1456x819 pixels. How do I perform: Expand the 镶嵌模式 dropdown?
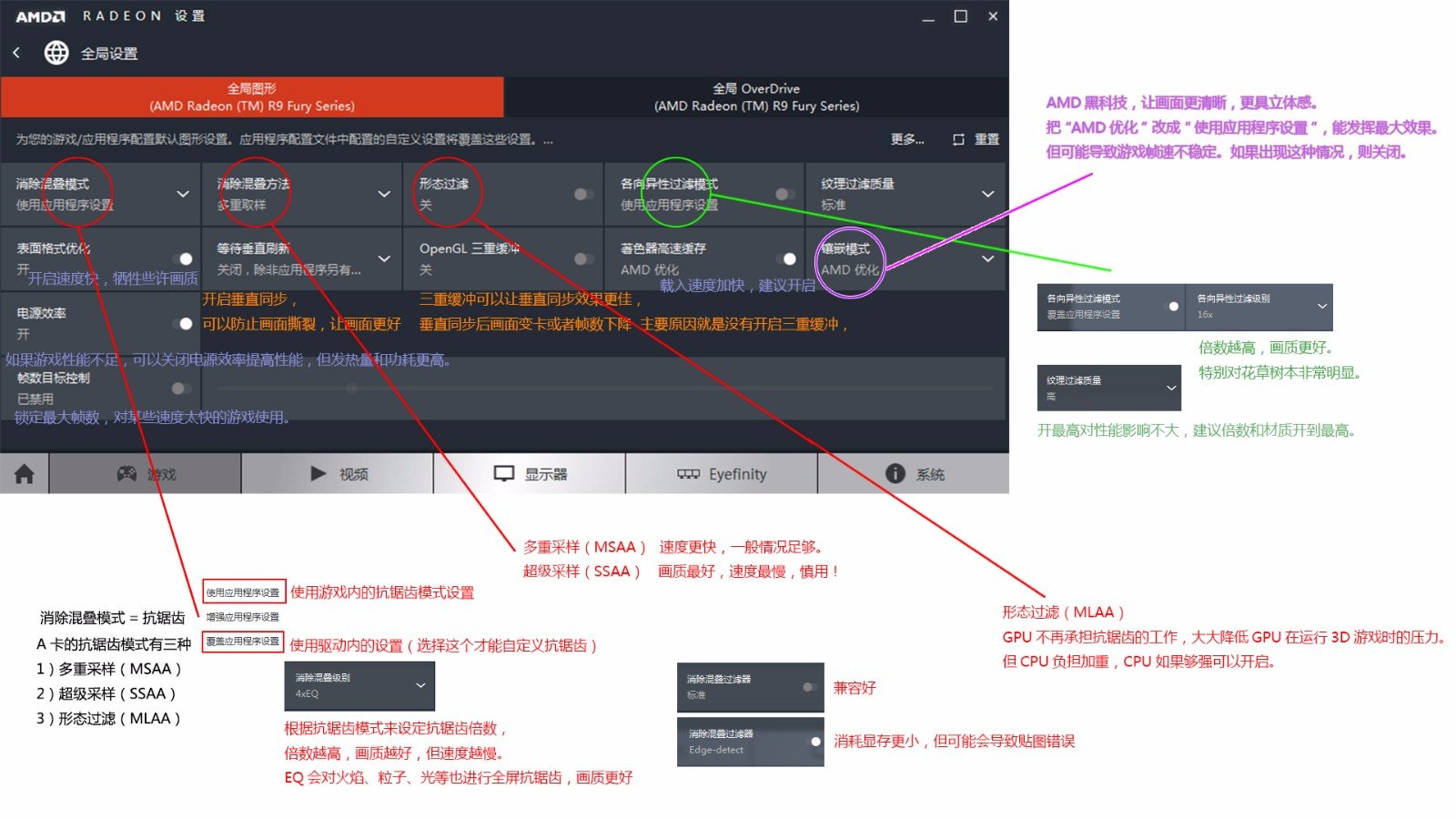(x=987, y=258)
